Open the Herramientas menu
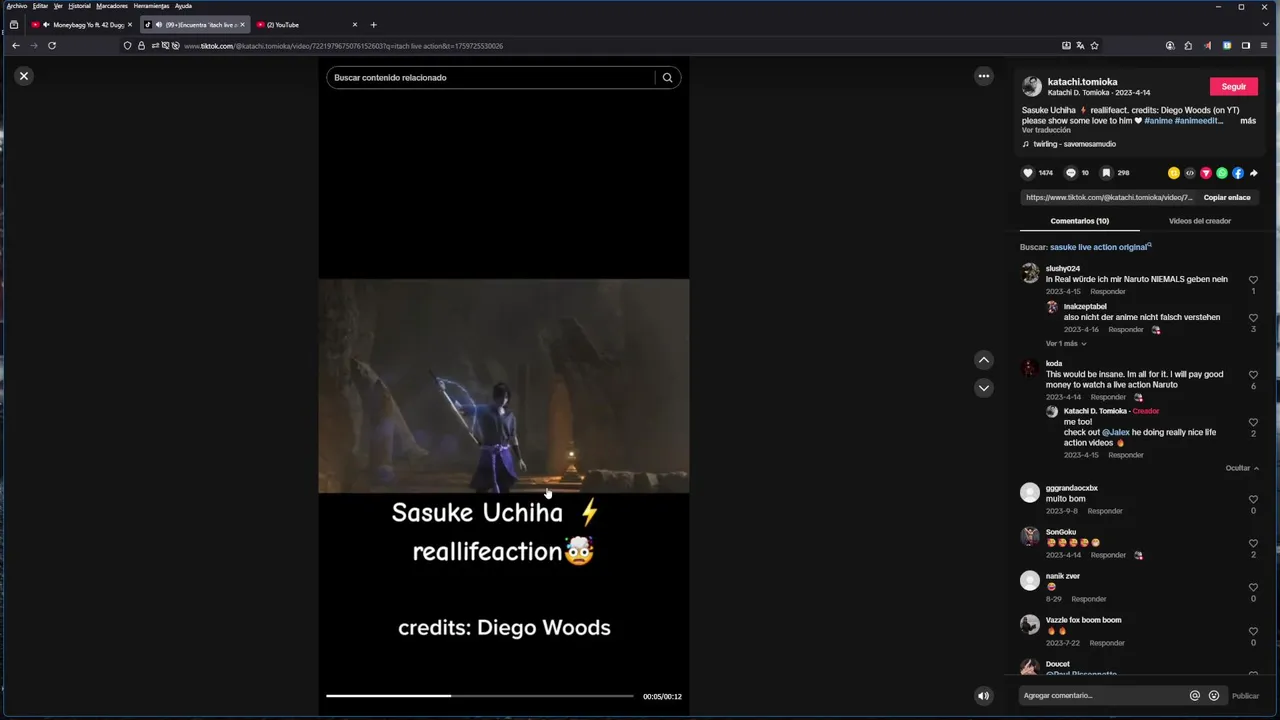 [x=151, y=6]
